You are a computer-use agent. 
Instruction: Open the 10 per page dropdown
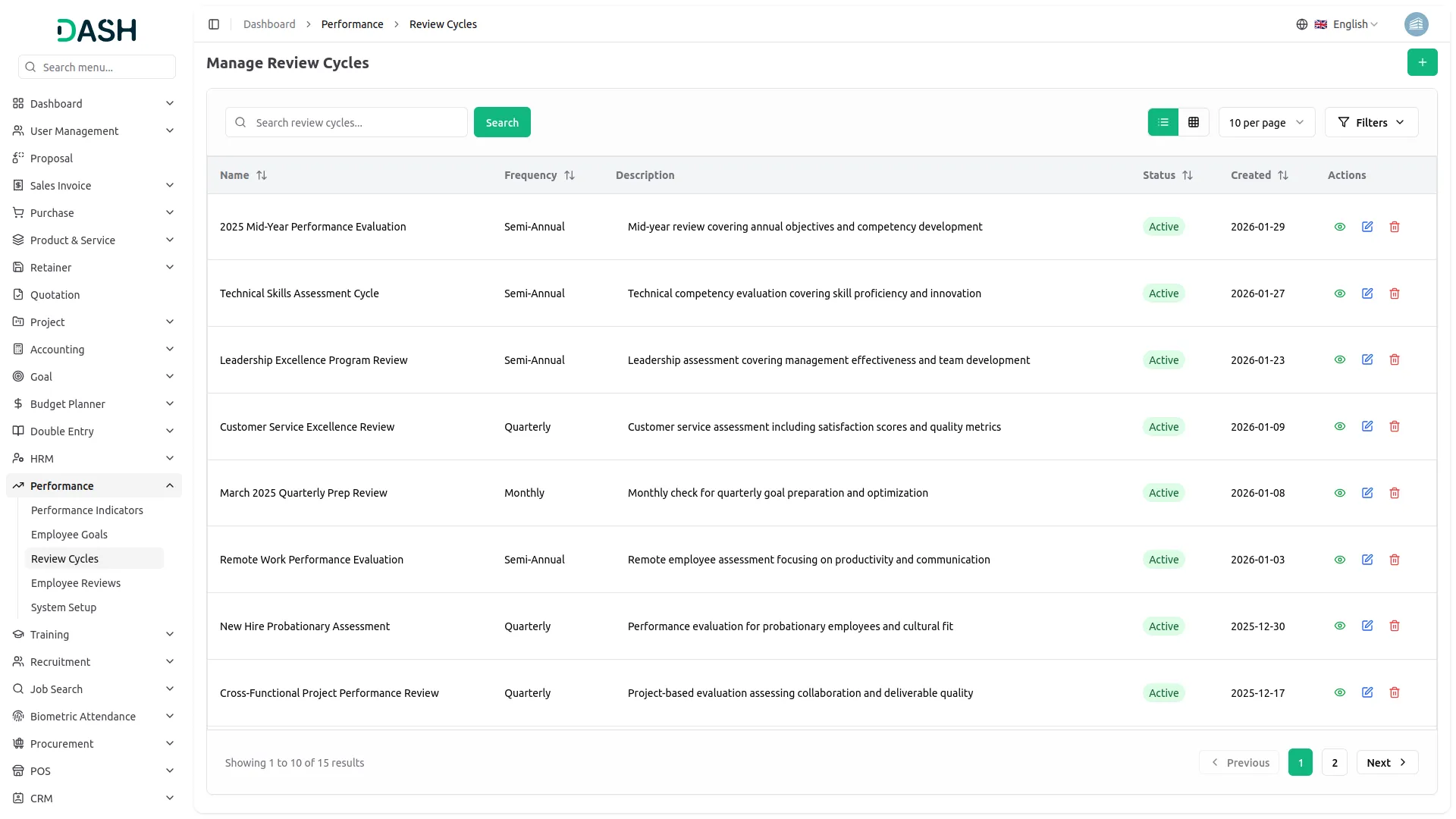click(1266, 122)
